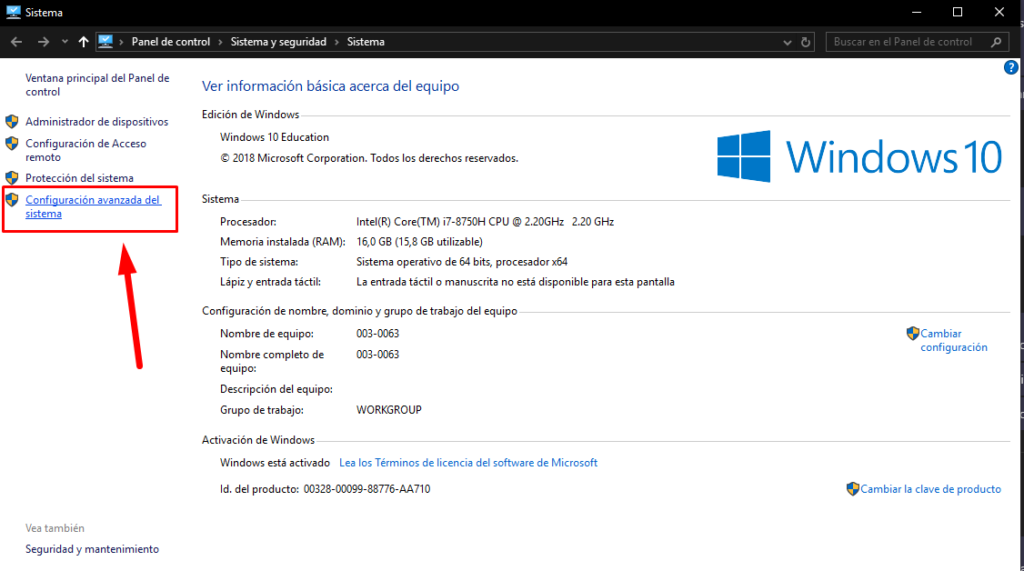This screenshot has height=571, width=1024.
Task: Click 'Cambiar la clave de producto'
Action: (x=931, y=489)
